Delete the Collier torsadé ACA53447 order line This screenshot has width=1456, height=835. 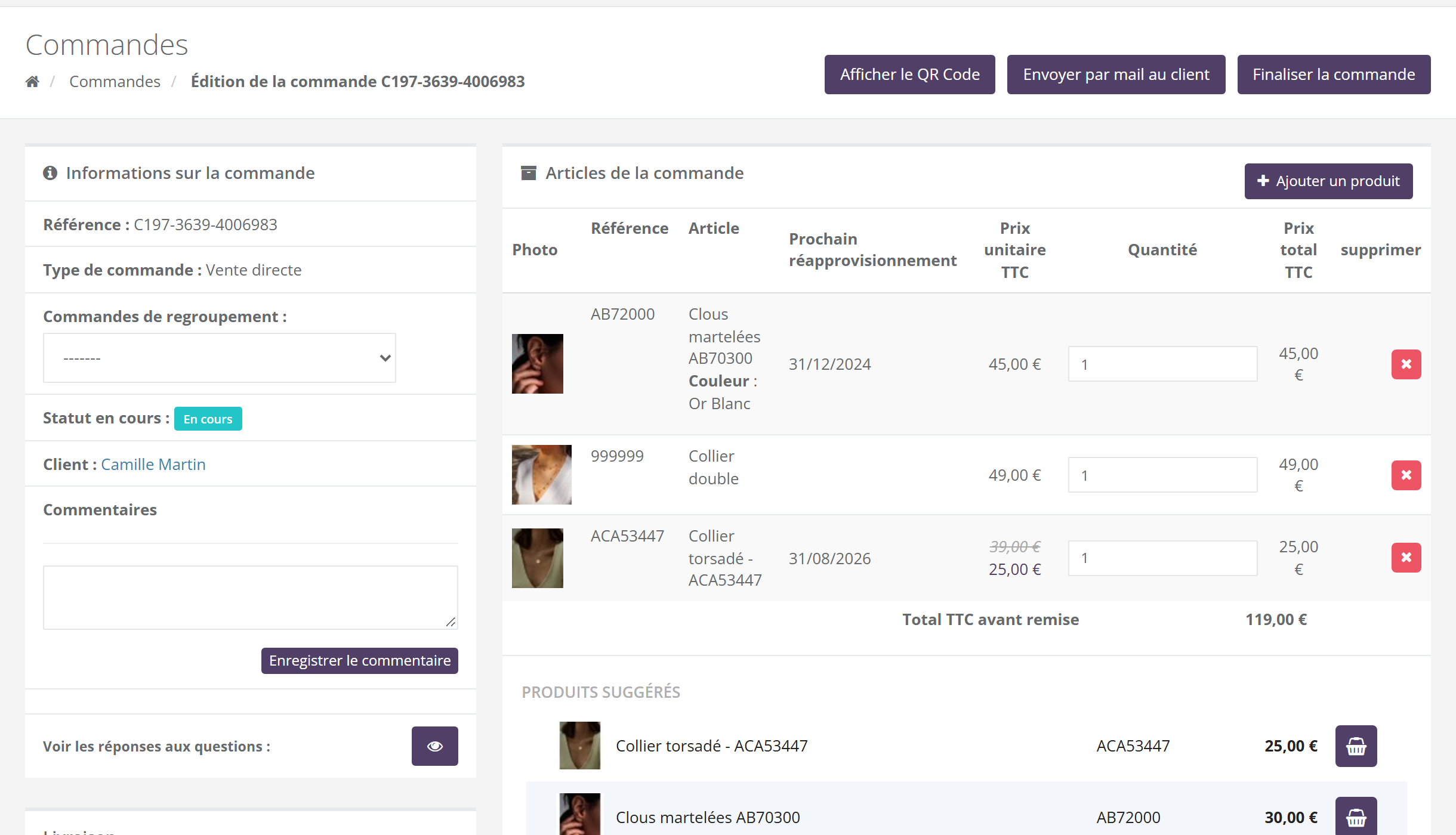tap(1406, 557)
